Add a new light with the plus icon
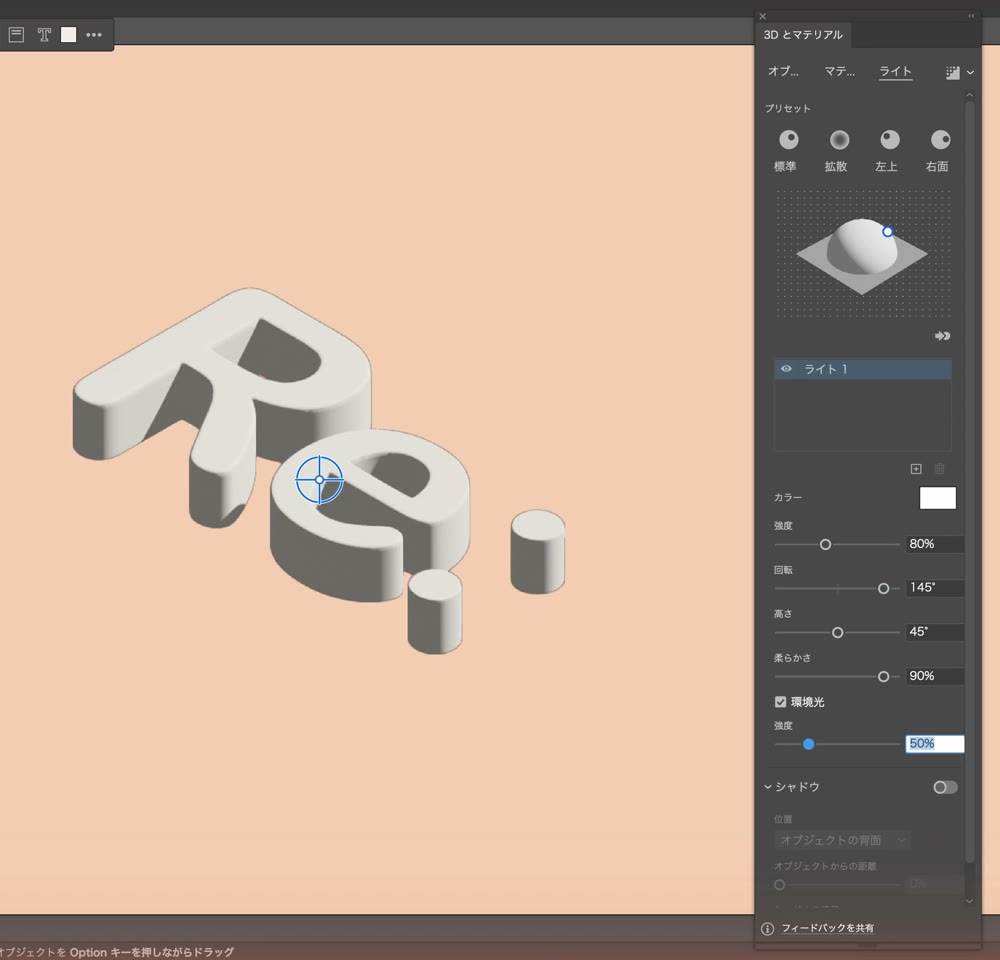The image size is (1000, 960). [916, 469]
